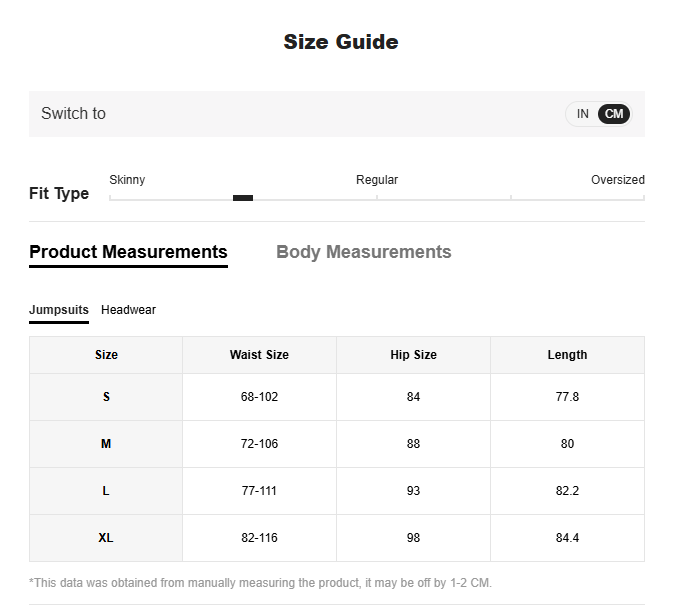This screenshot has width=676, height=609.
Task: Select the L size row
Action: coord(106,491)
